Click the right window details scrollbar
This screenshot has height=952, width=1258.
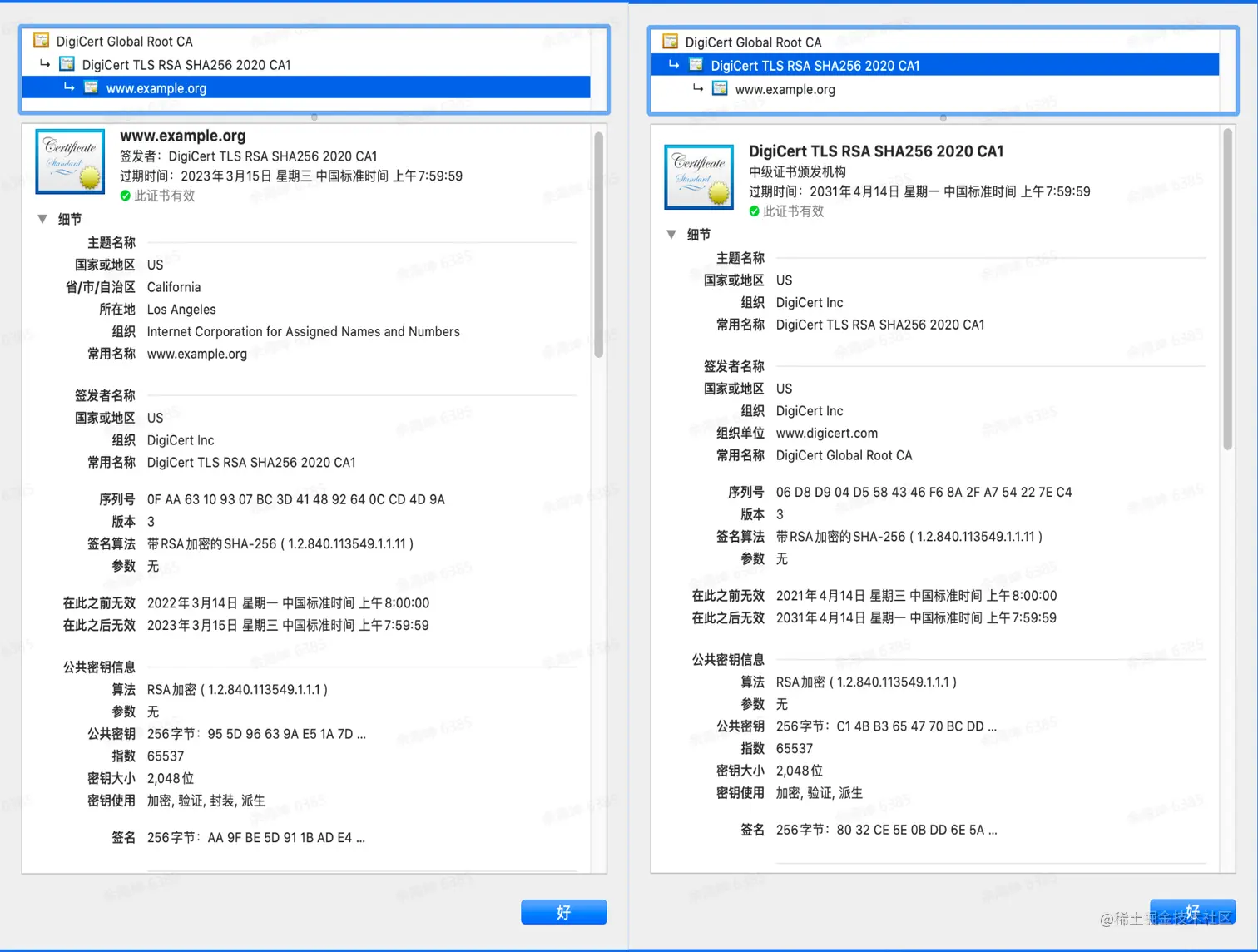pyautogui.click(x=1227, y=290)
